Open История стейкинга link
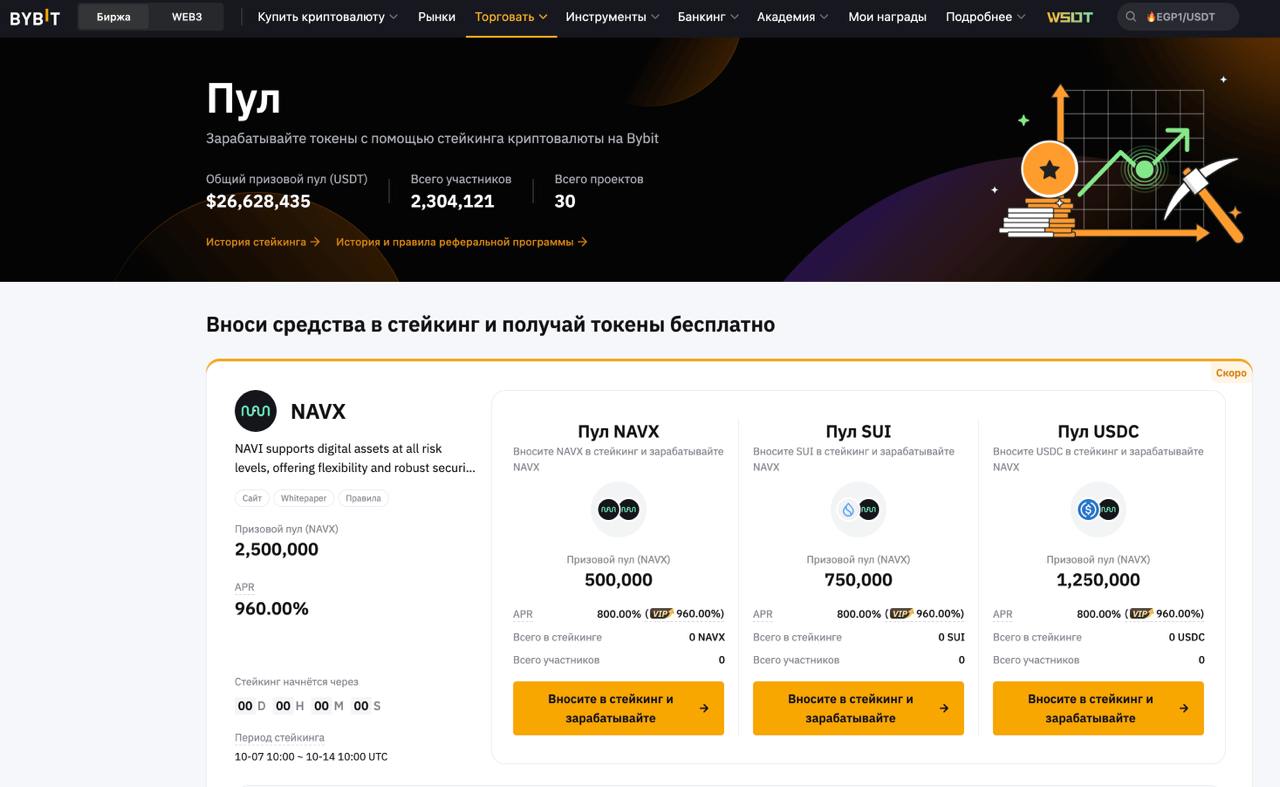Screen dimensions: 1280x787 [262, 242]
